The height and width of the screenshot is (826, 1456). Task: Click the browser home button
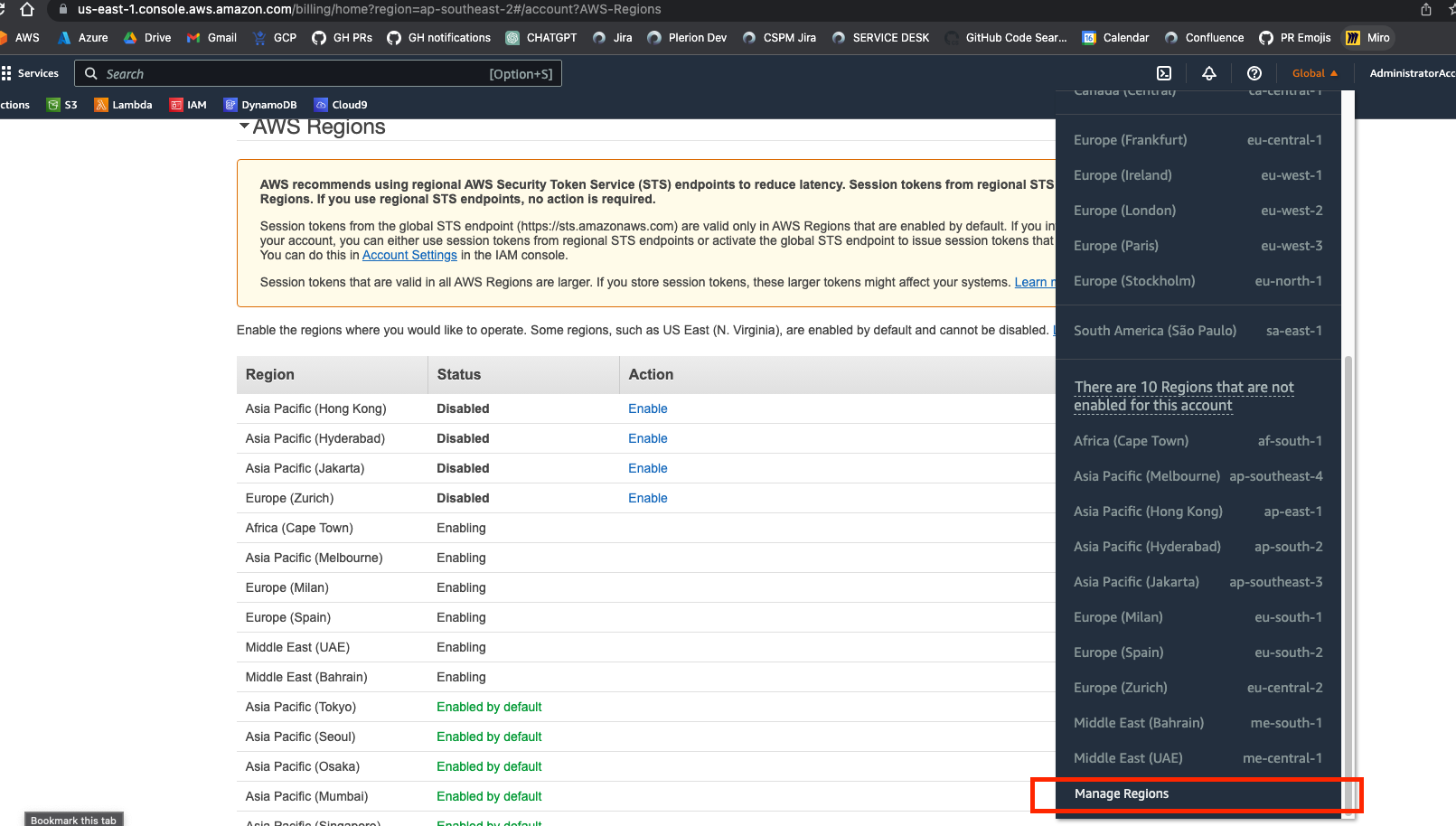[27, 9]
